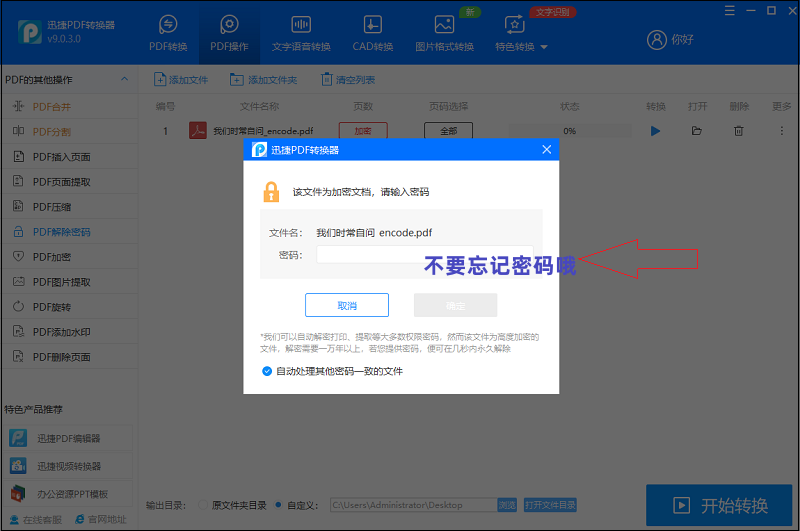Viewport: 800px width, 531px height.
Task: Collapse the PDF的其他操作 section
Action: (124, 79)
